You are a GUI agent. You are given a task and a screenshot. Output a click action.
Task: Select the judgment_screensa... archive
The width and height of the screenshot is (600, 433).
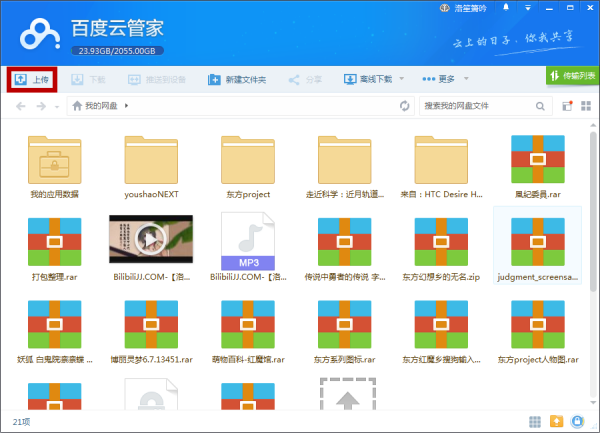538,245
